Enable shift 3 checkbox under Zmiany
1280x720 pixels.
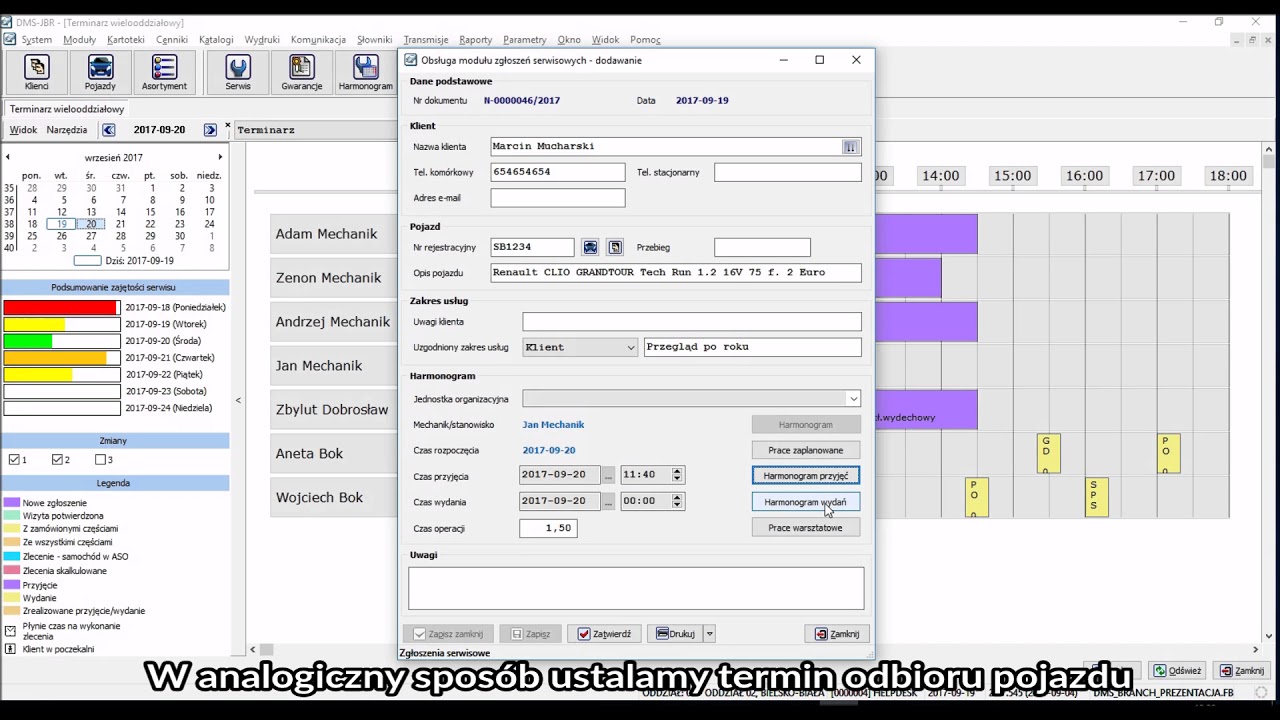coord(100,460)
